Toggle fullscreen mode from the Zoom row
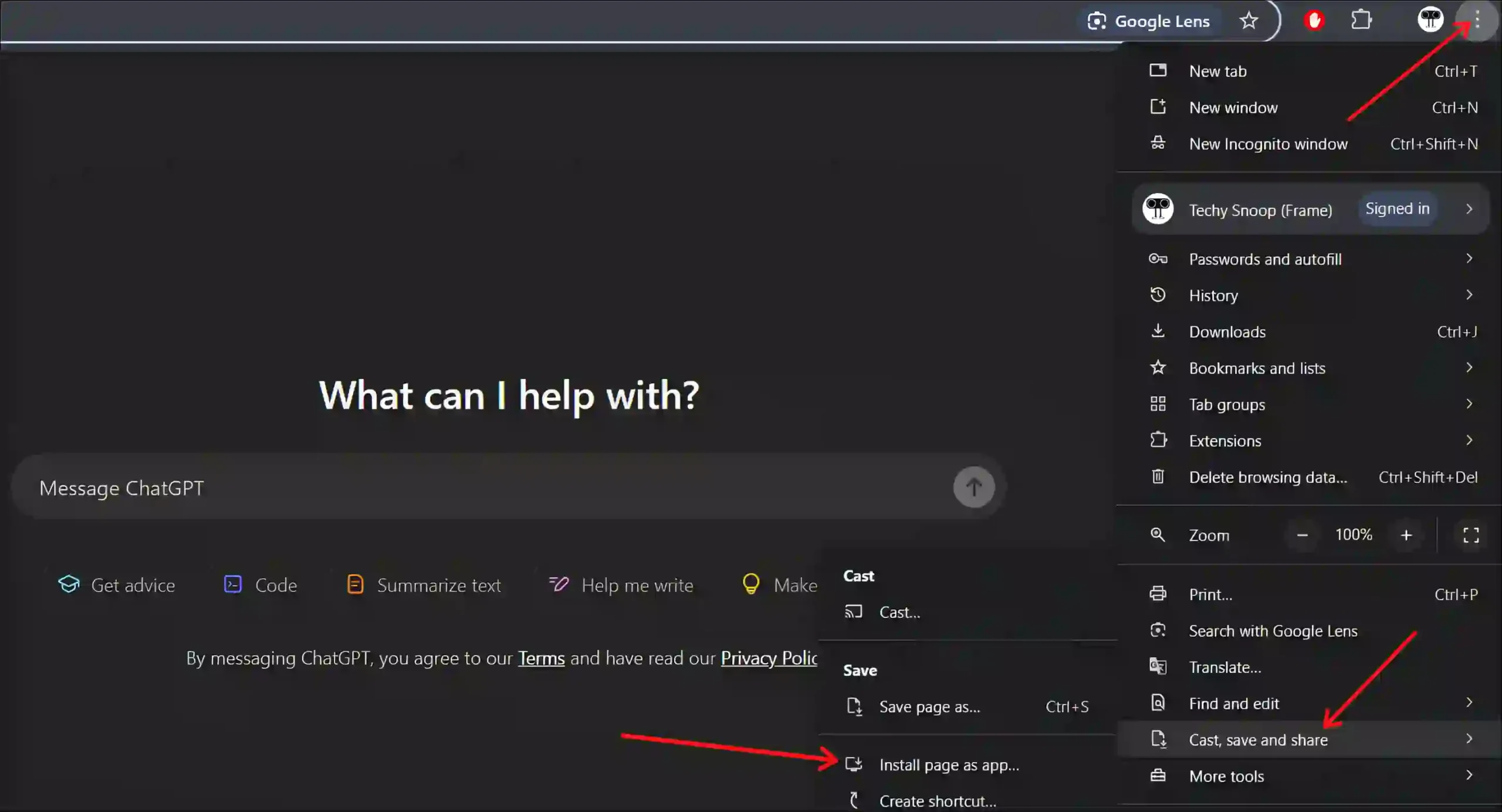Image resolution: width=1502 pixels, height=812 pixels. (1470, 534)
